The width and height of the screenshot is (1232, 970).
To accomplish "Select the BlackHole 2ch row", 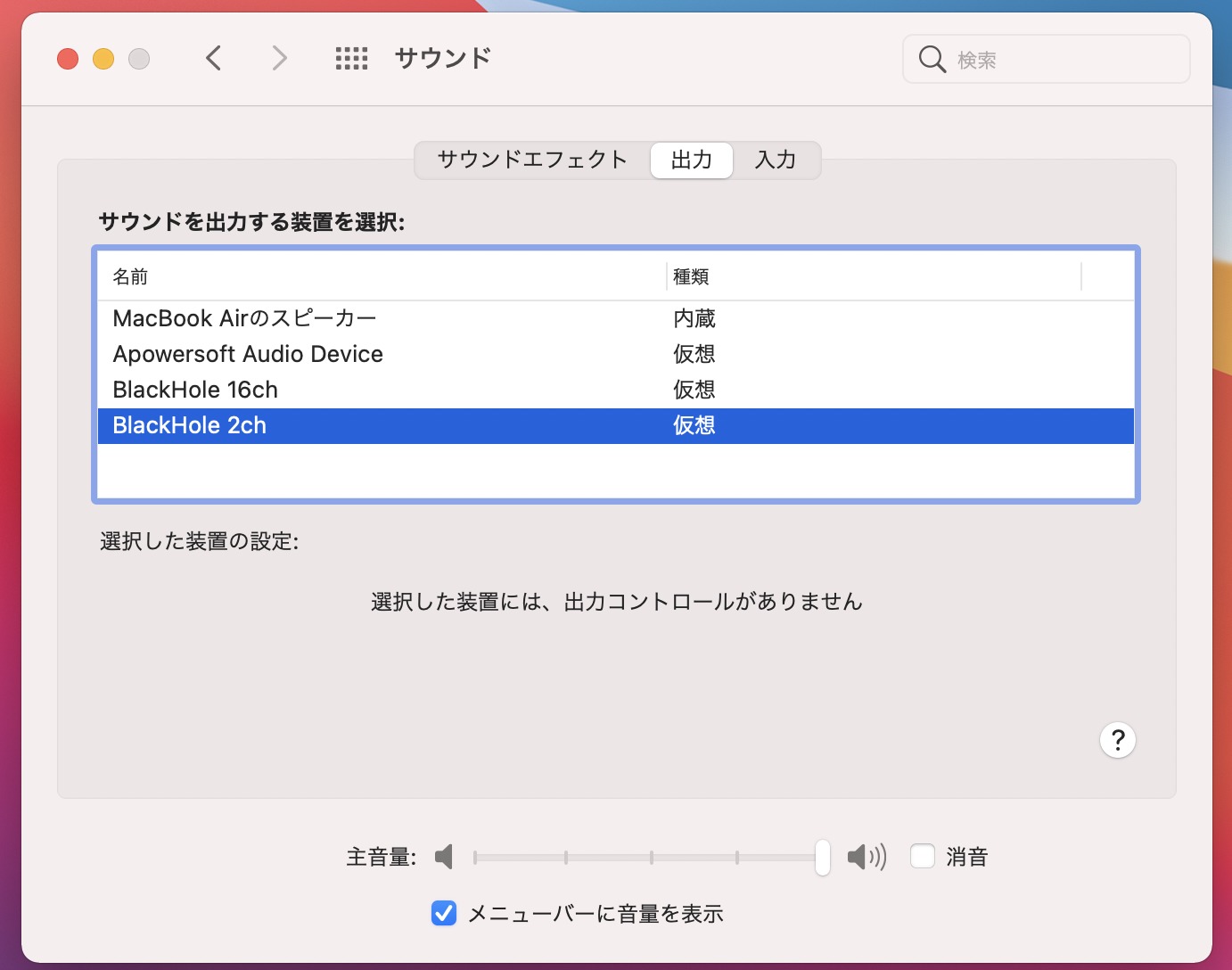I will coord(190,425).
